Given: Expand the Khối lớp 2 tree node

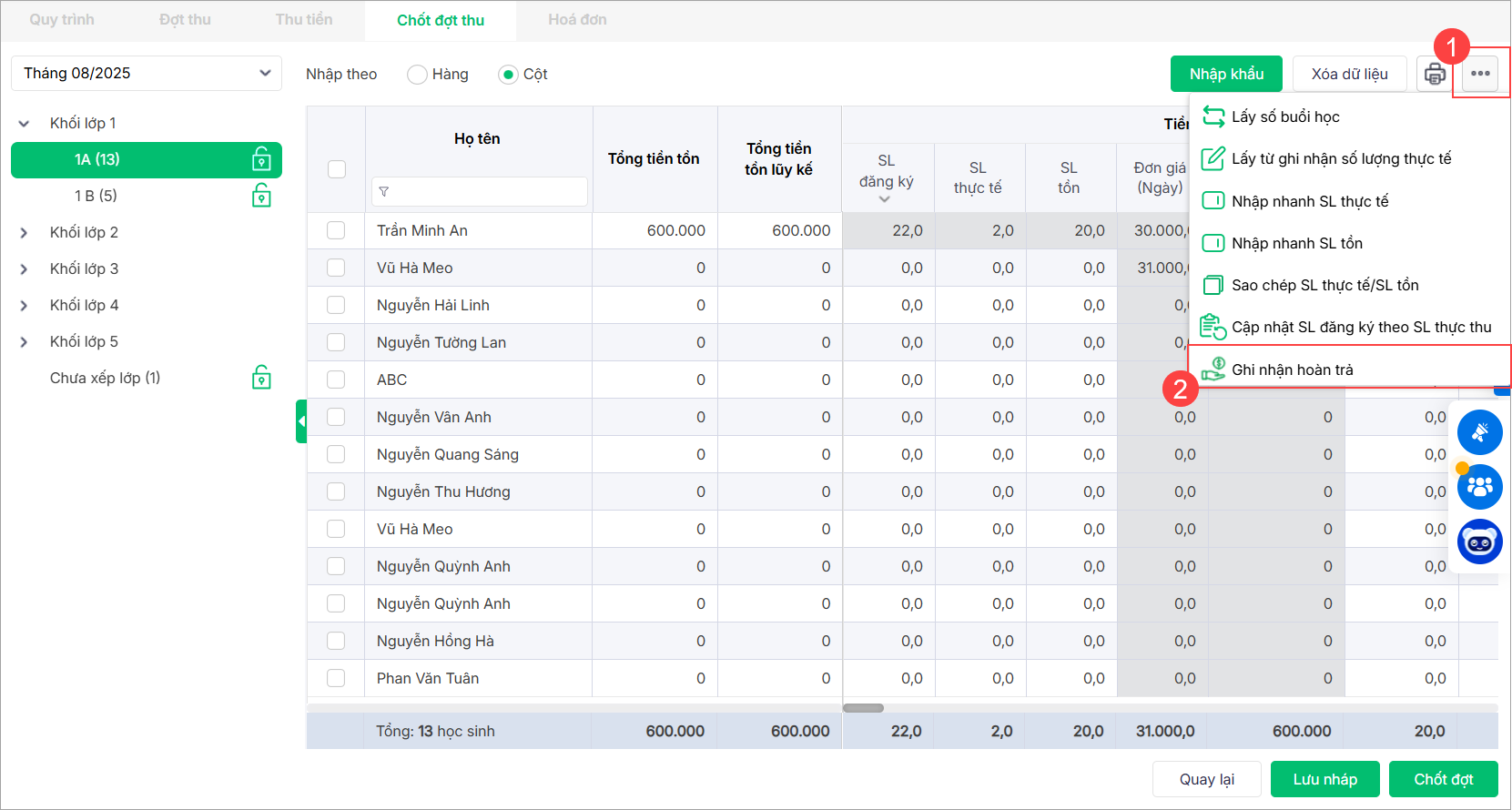Looking at the screenshot, I should 24,233.
